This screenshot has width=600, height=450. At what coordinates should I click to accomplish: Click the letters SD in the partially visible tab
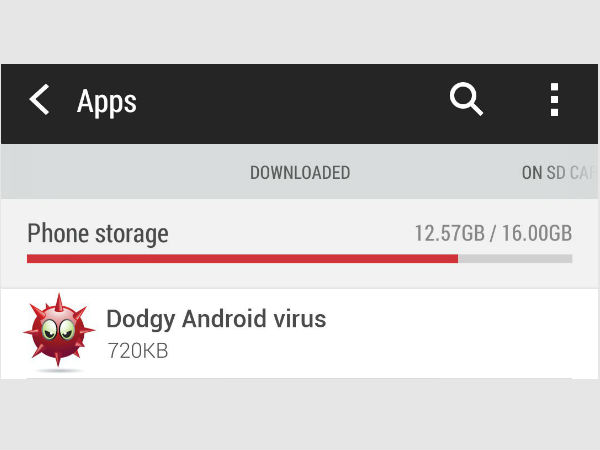pyautogui.click(x=556, y=173)
